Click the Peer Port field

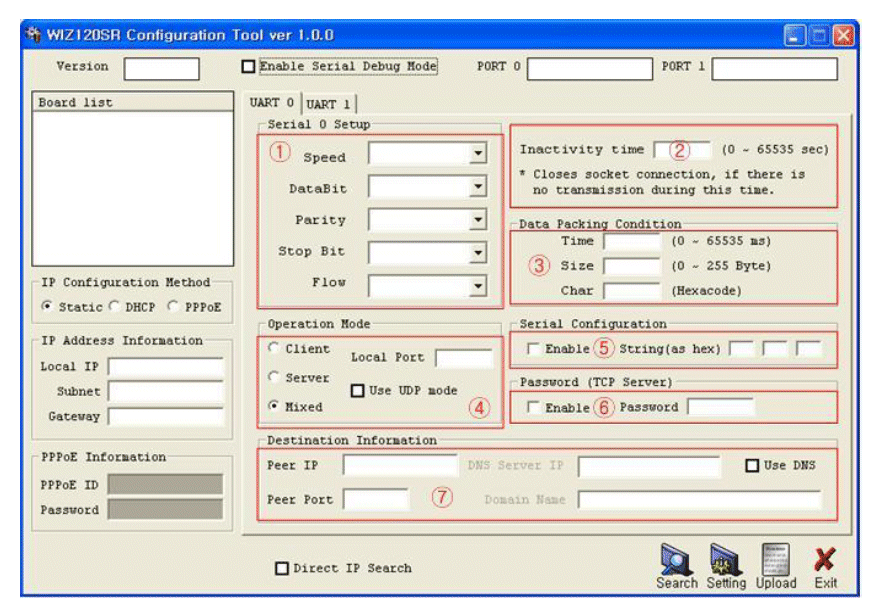coord(376,499)
